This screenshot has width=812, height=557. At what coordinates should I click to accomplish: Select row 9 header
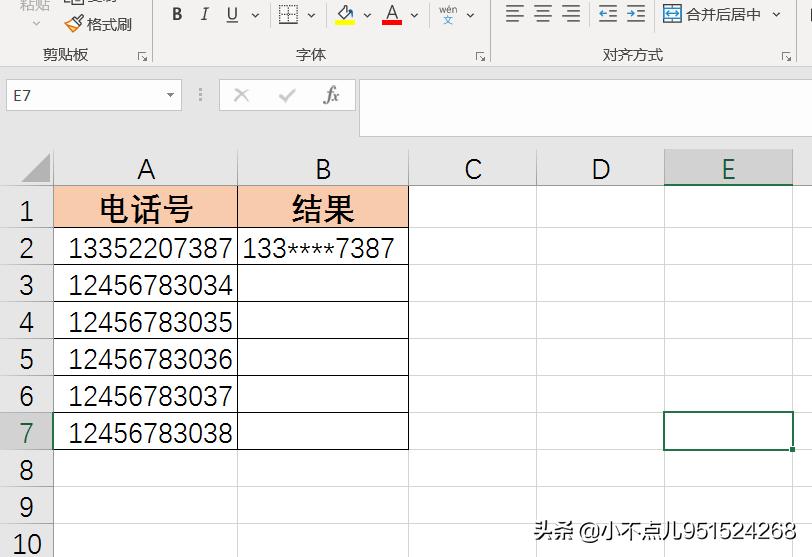click(26, 506)
